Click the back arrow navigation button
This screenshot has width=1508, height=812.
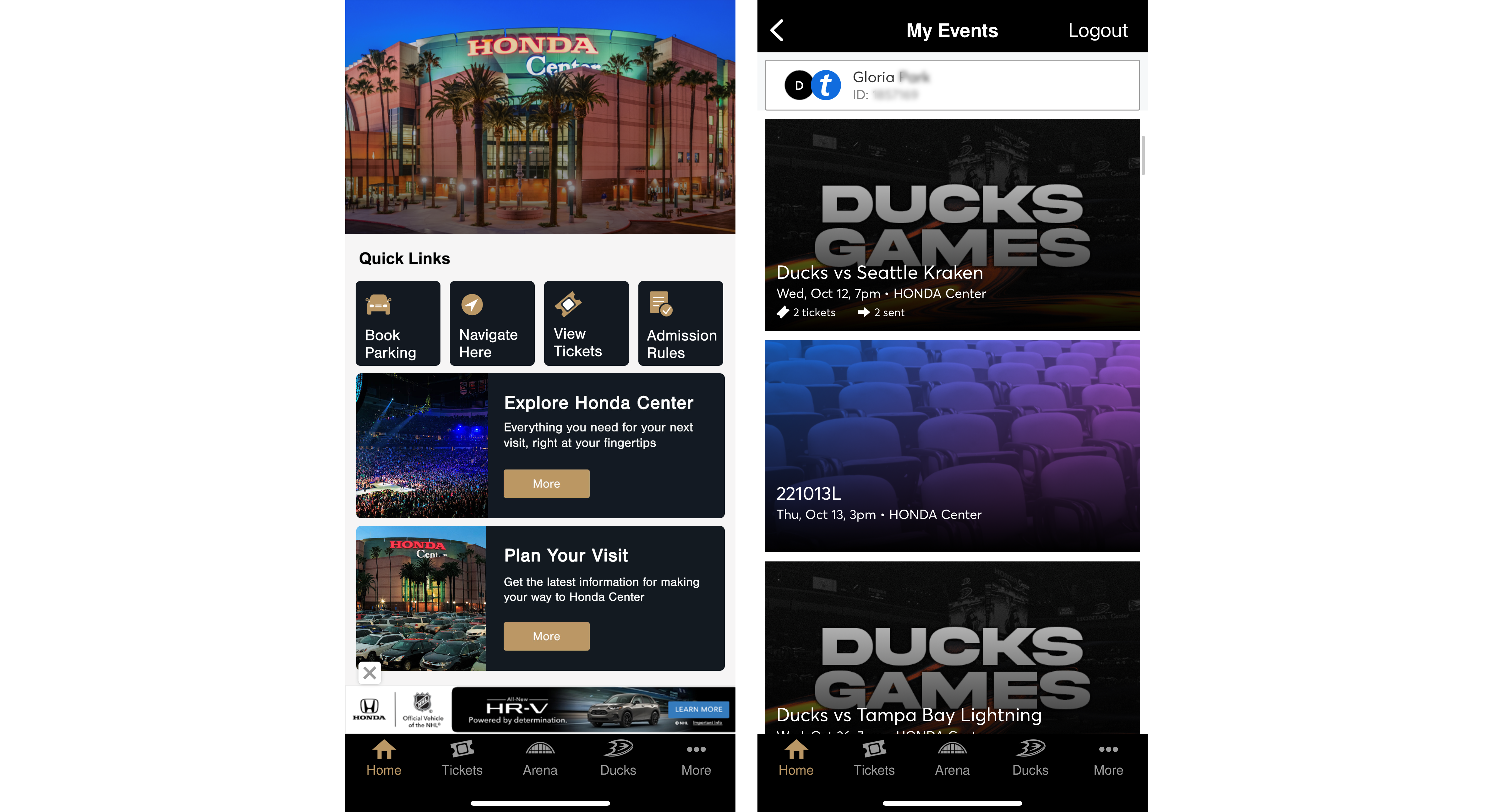coord(779,29)
